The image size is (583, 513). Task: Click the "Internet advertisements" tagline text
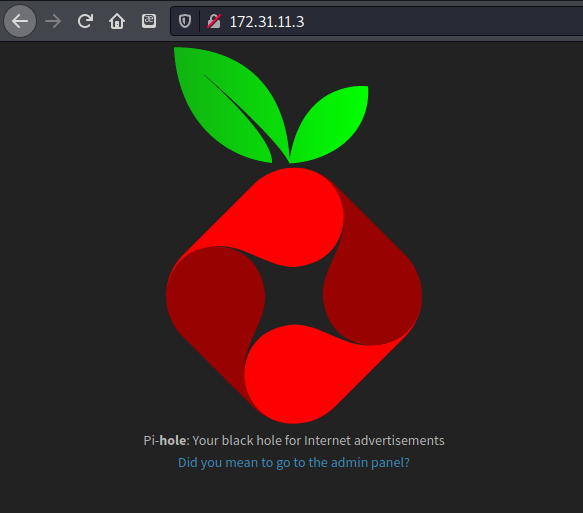(374, 441)
